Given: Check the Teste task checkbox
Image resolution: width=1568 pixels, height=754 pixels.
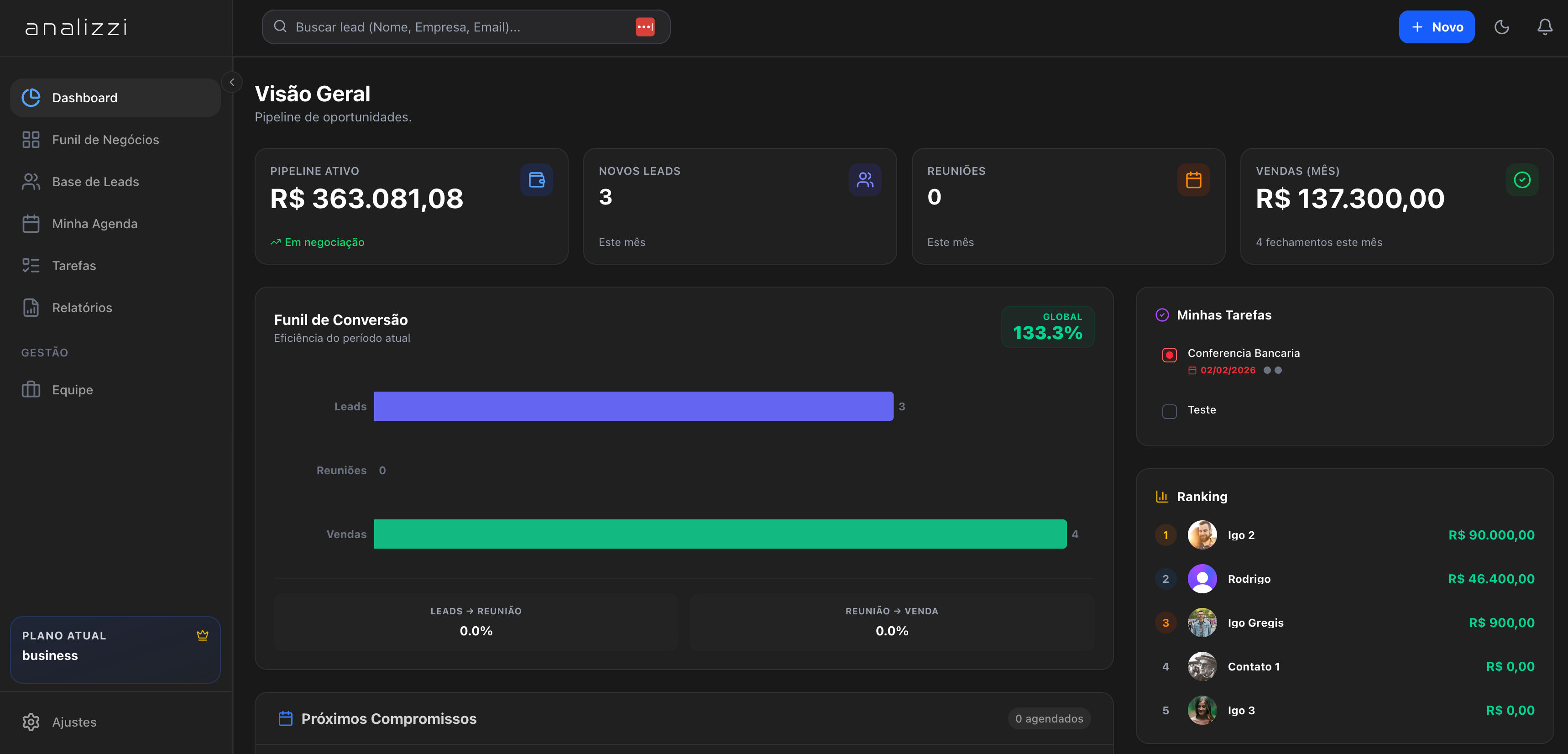Looking at the screenshot, I should pyautogui.click(x=1169, y=411).
